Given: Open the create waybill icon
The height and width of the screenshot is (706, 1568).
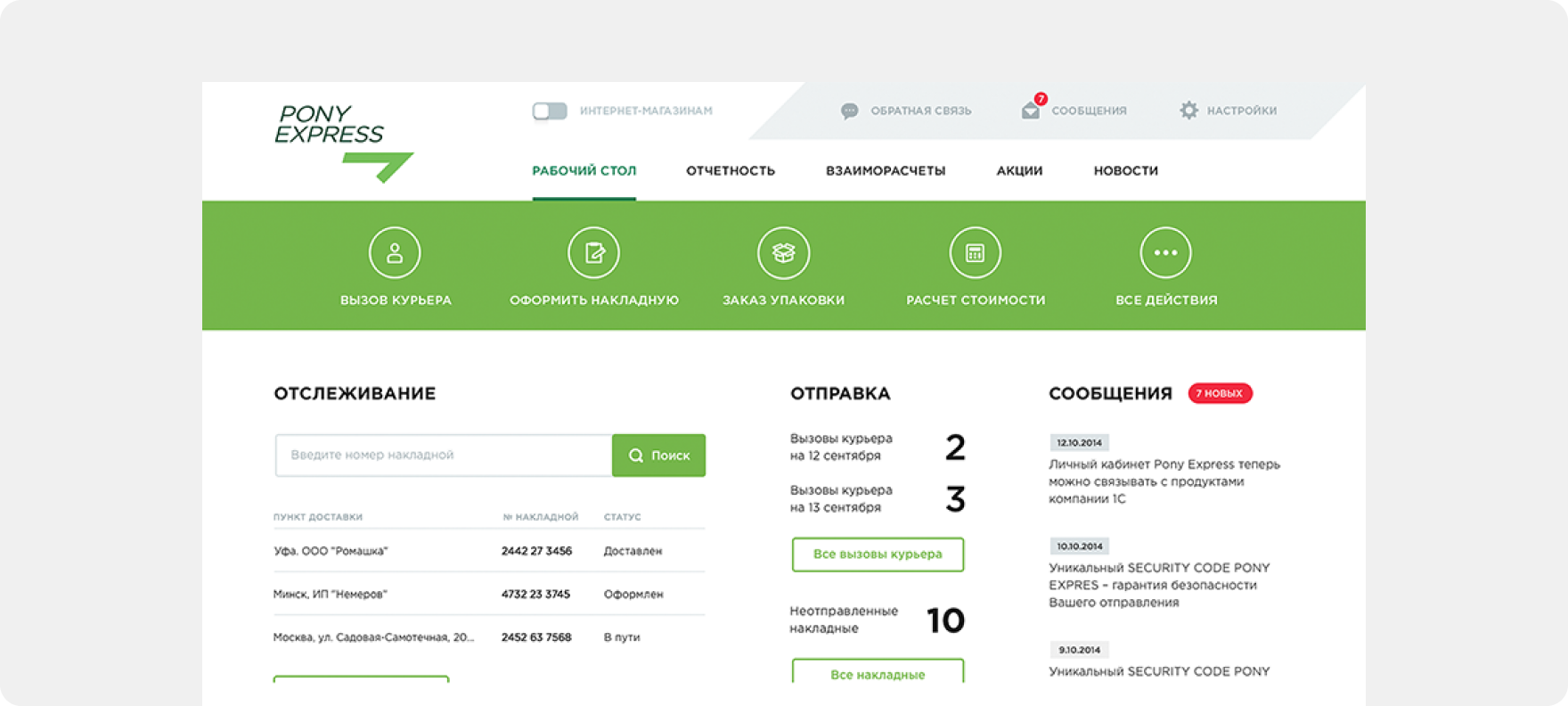Looking at the screenshot, I should point(593,253).
